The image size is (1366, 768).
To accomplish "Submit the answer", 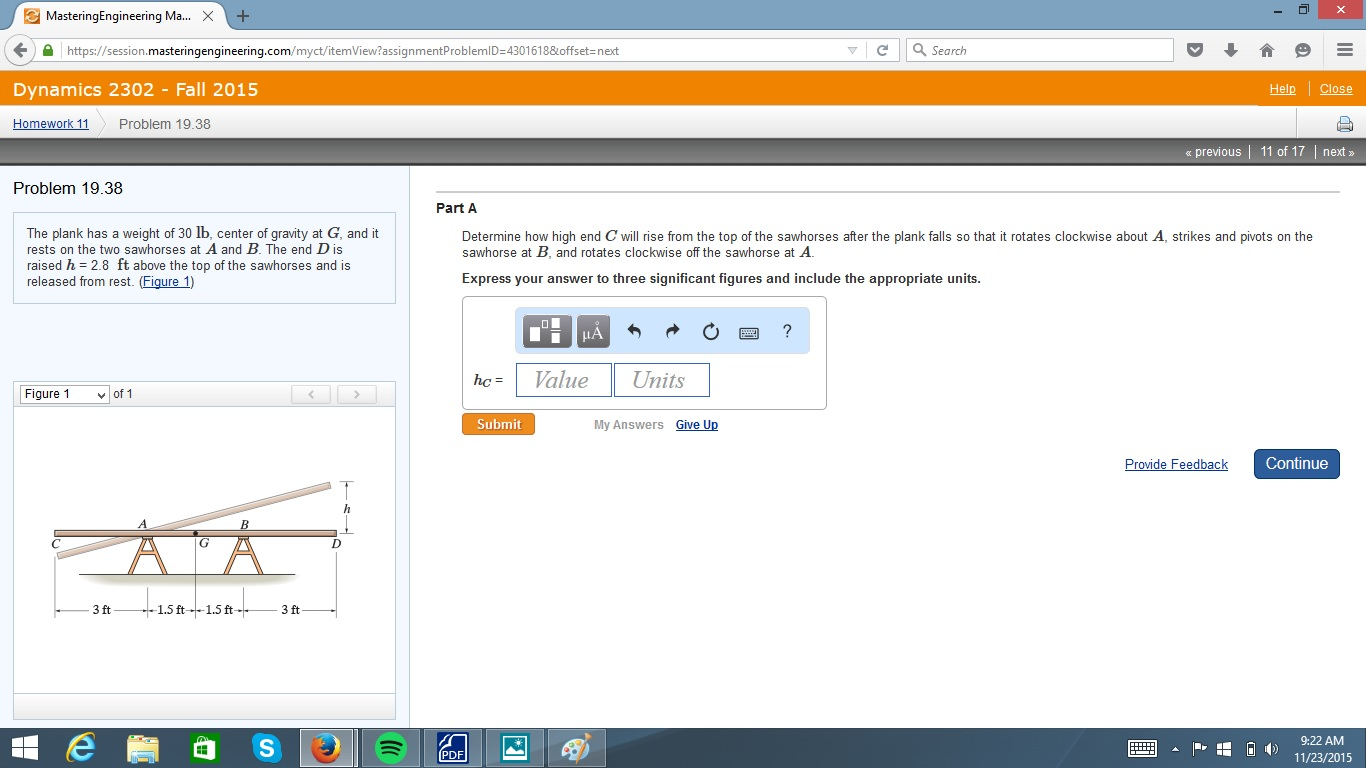I will tap(498, 424).
